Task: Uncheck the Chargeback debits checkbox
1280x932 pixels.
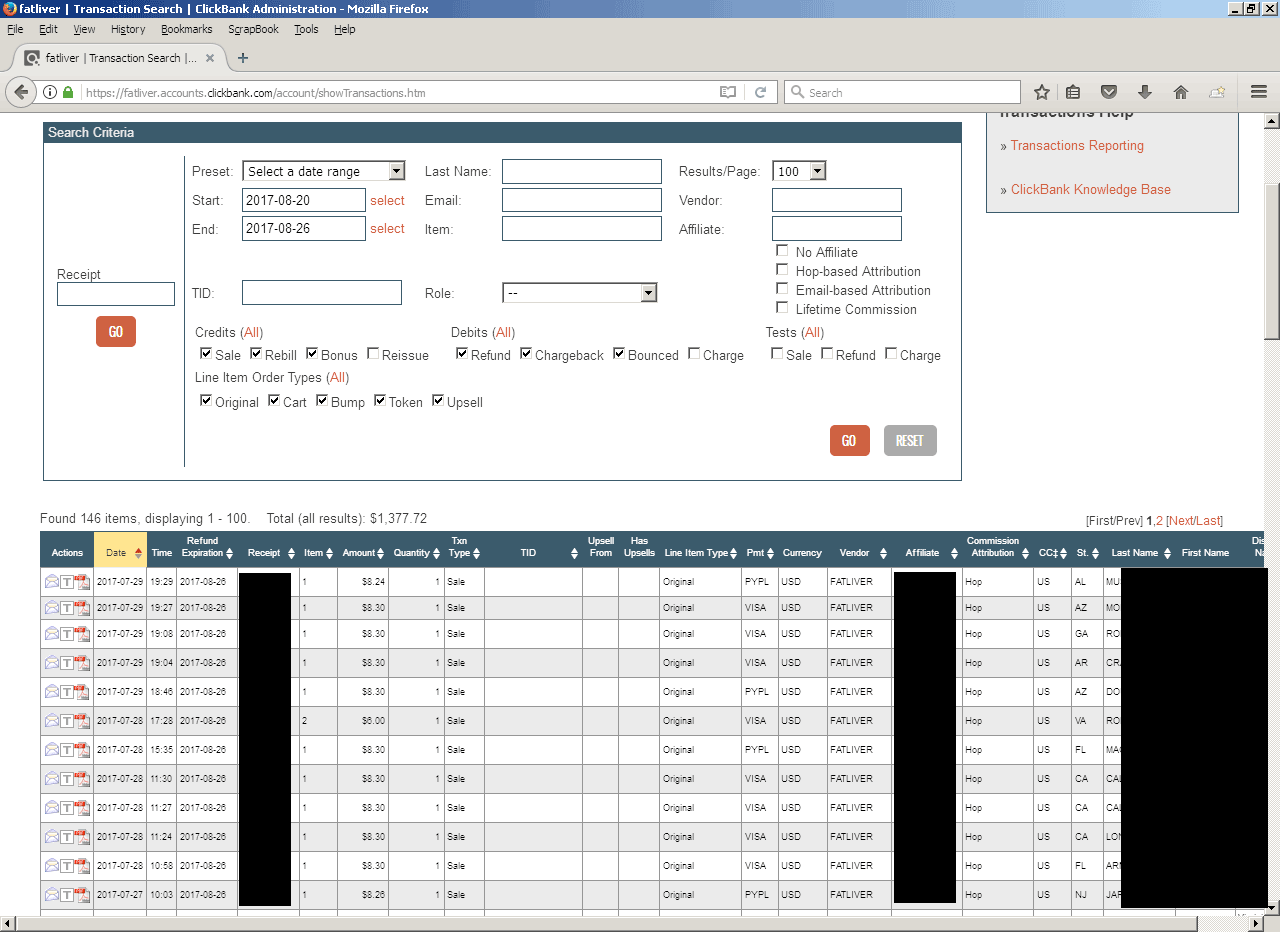Action: coord(526,354)
